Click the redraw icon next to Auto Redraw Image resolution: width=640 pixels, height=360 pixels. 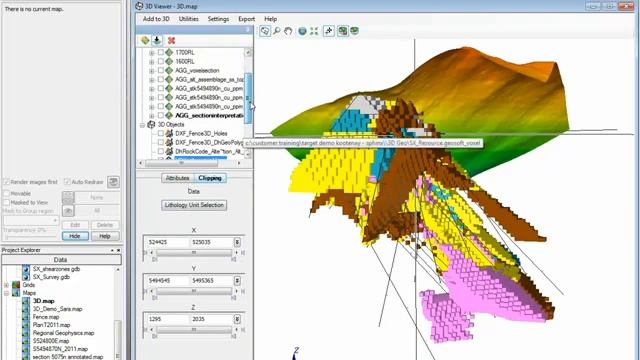pos(113,182)
